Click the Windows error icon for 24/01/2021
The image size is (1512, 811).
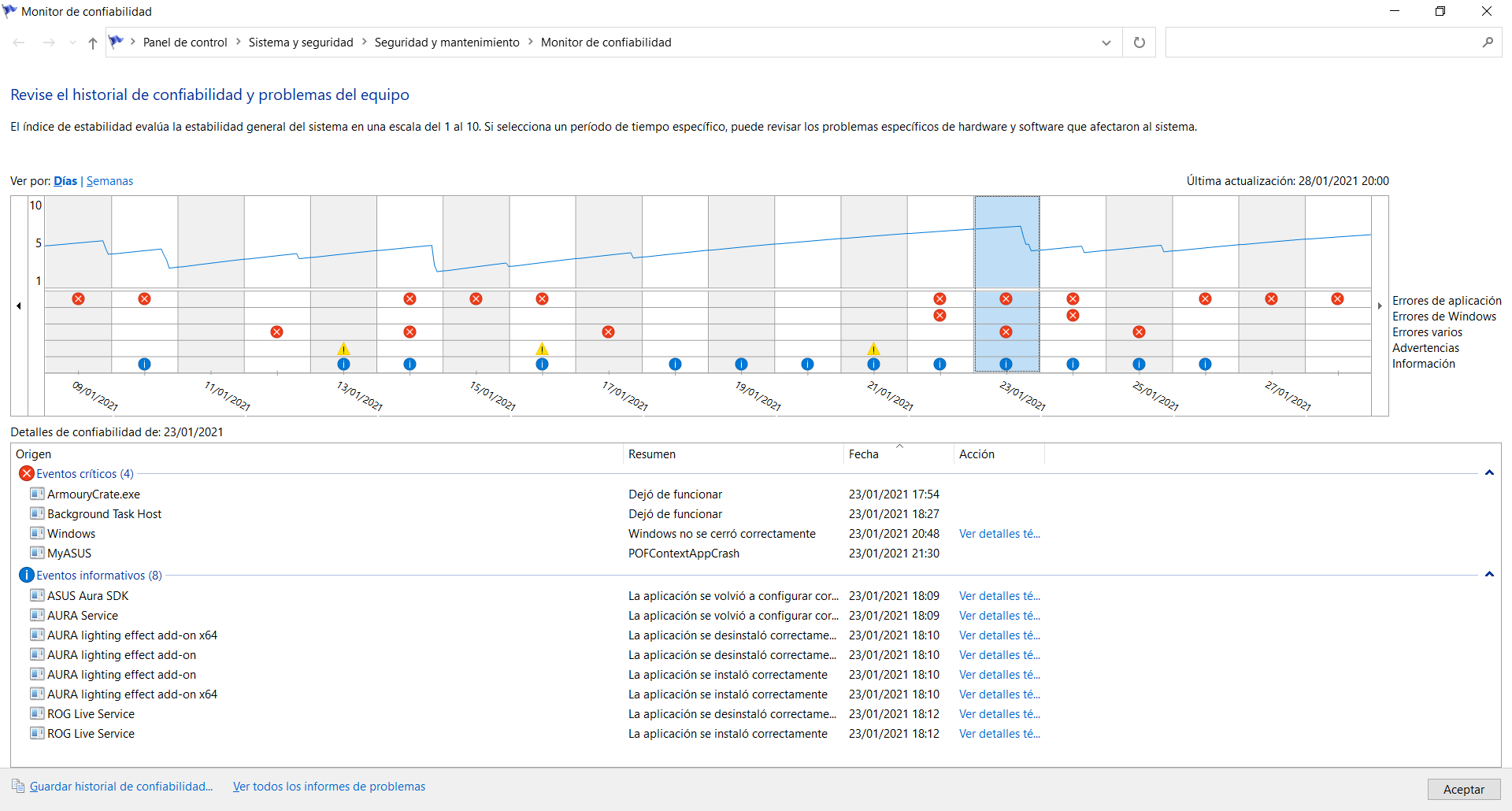[1073, 316]
